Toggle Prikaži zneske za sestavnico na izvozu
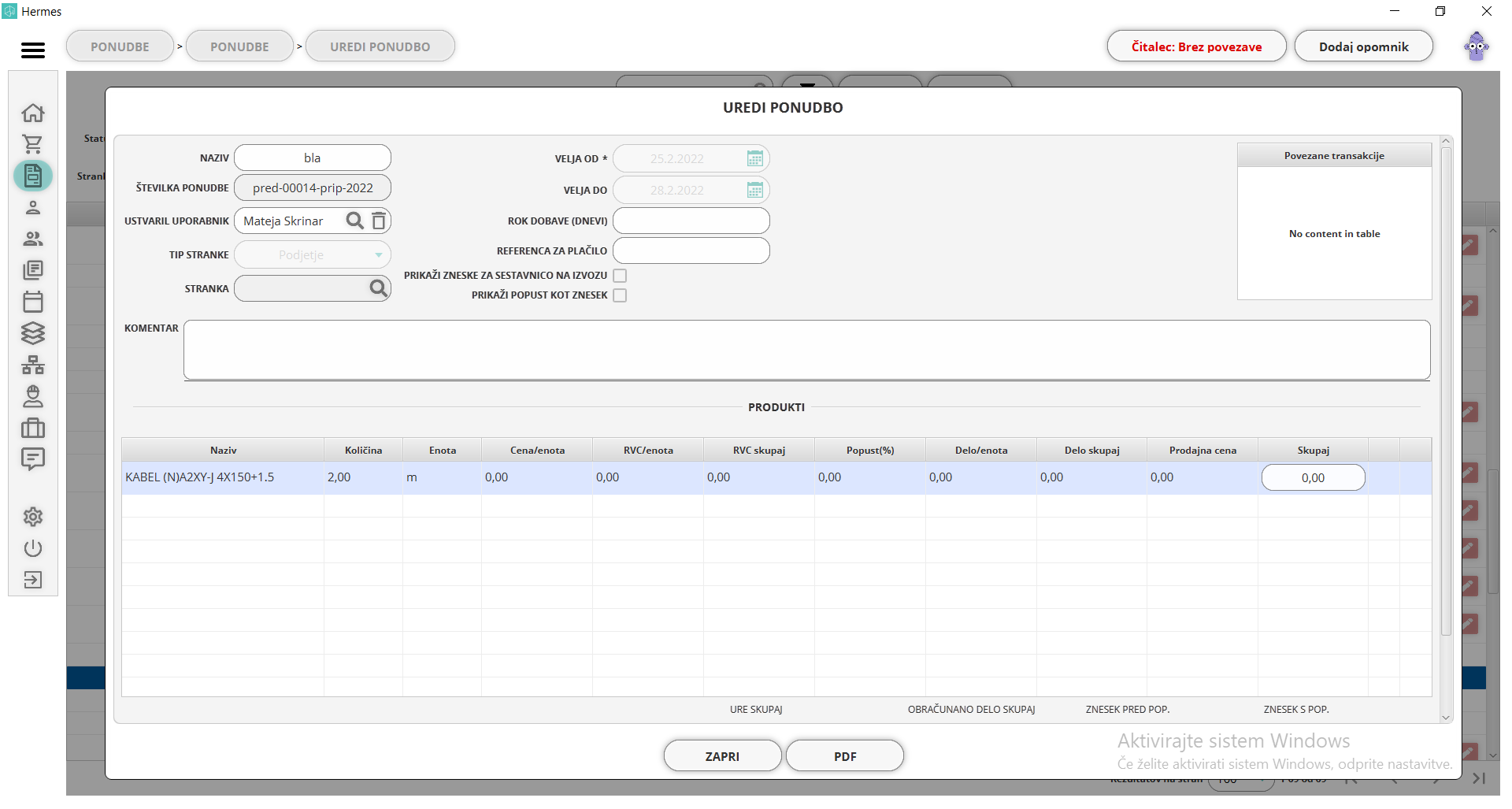 620,276
